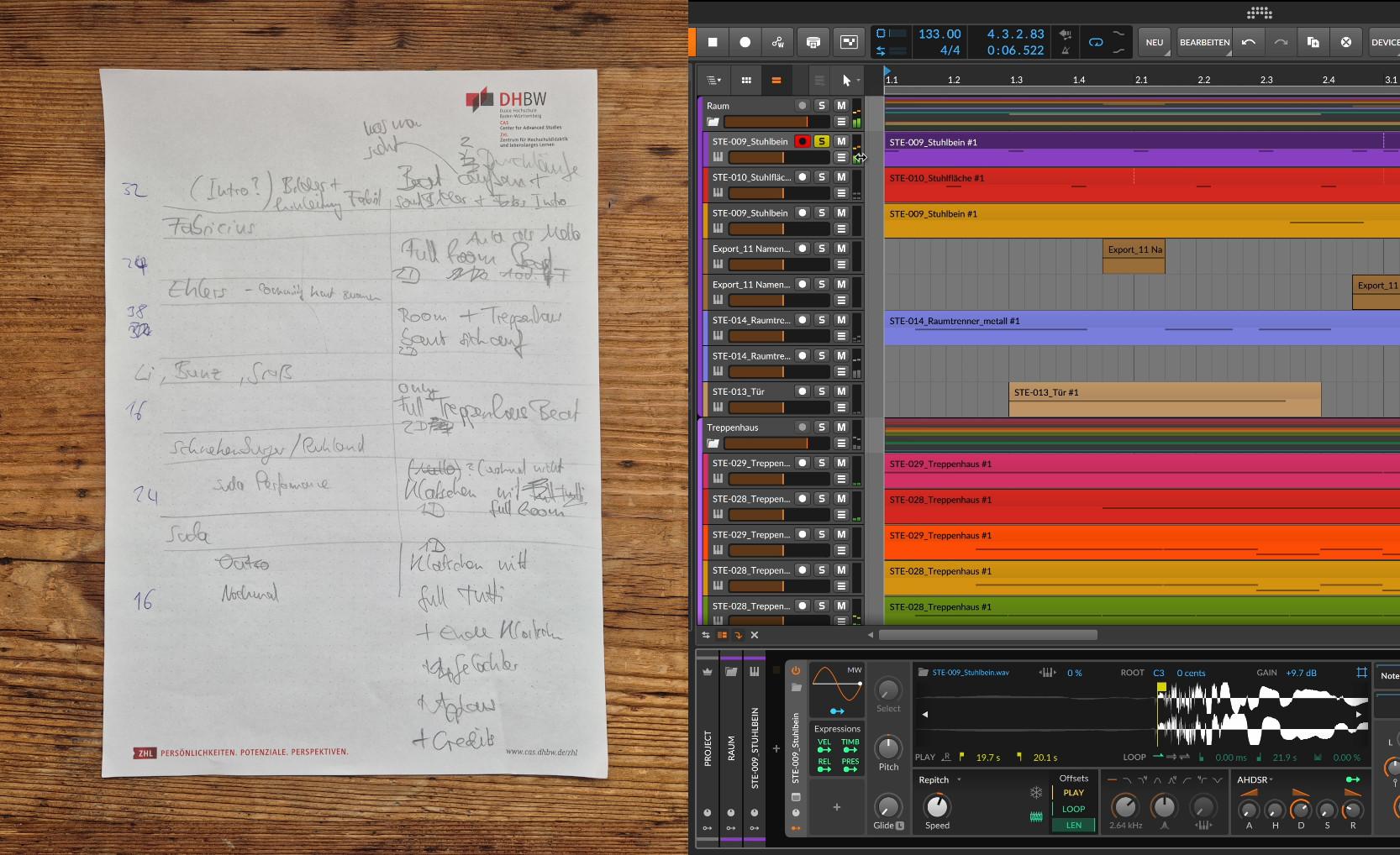Image resolution: width=1400 pixels, height=855 pixels.
Task: Click the undo arrow icon
Action: 1249,42
